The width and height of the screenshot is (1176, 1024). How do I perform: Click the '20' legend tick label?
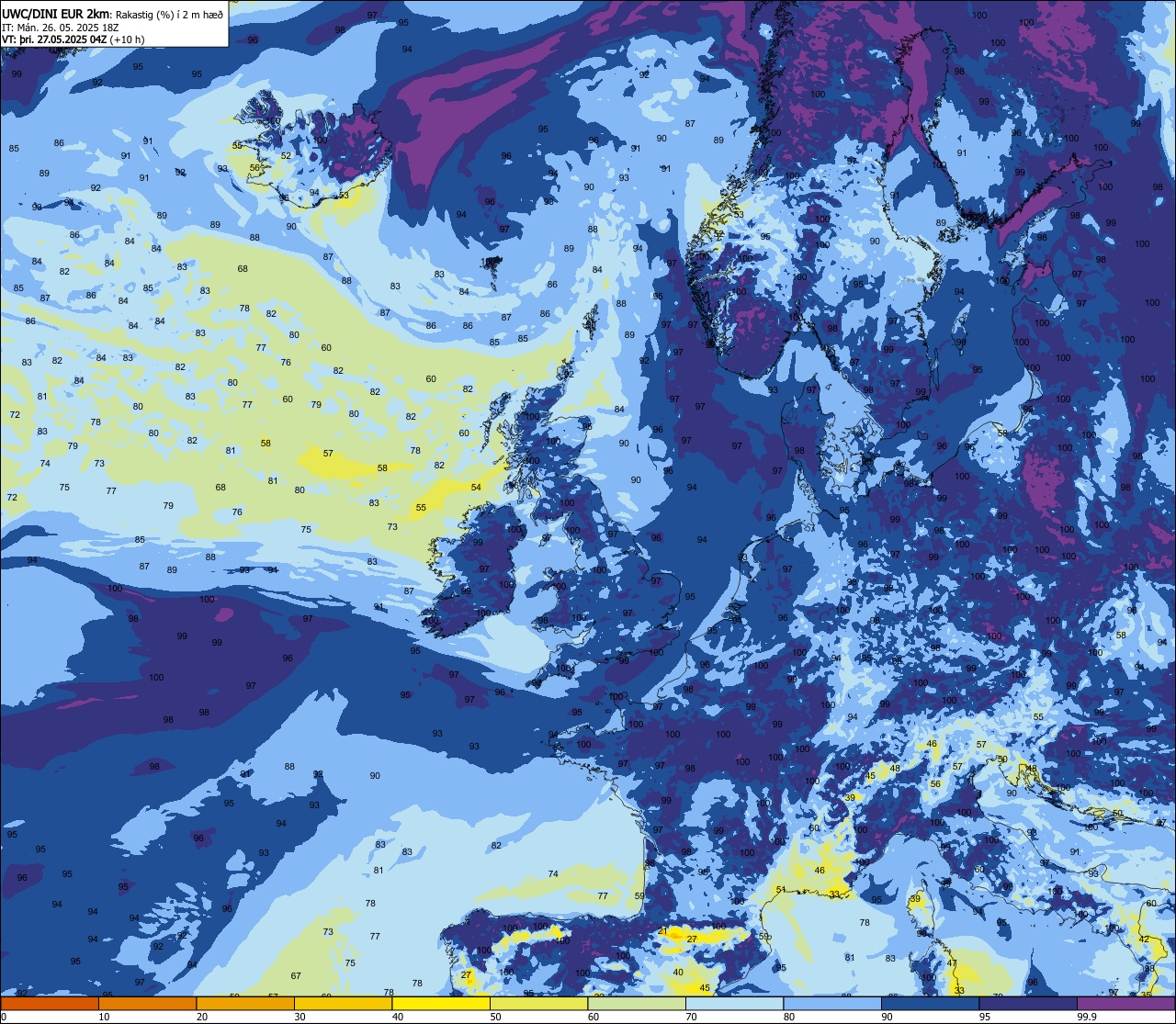point(202,1017)
